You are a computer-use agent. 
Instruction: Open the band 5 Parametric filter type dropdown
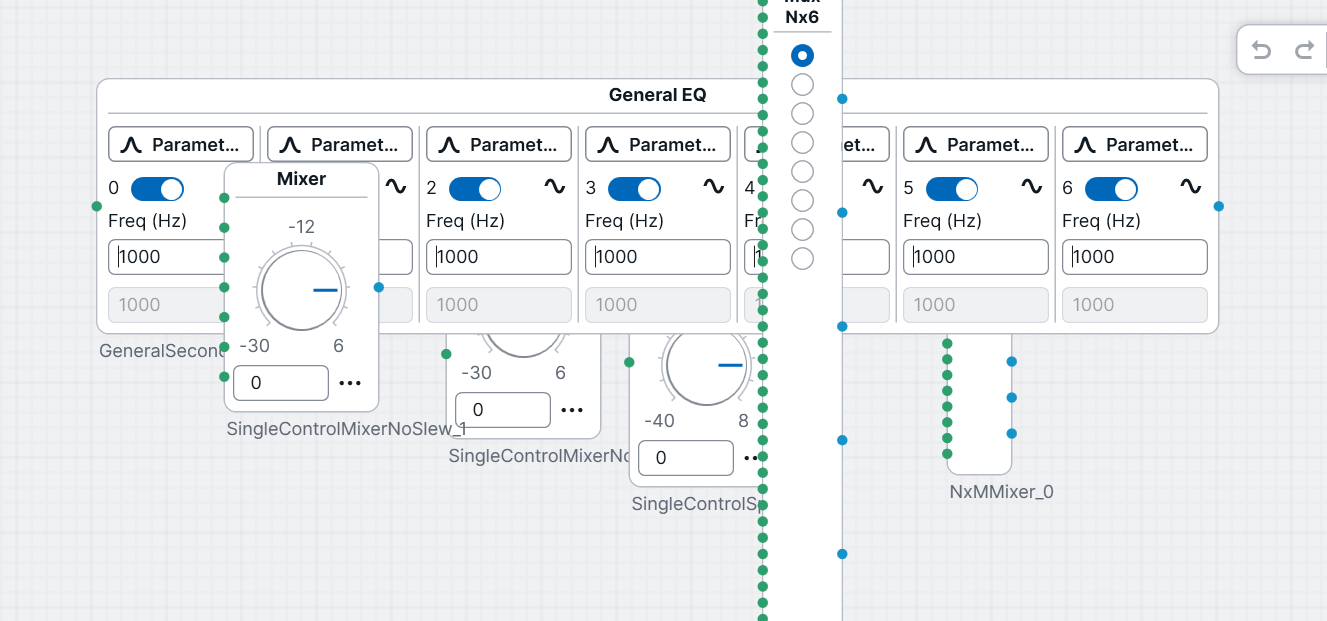pos(976,144)
